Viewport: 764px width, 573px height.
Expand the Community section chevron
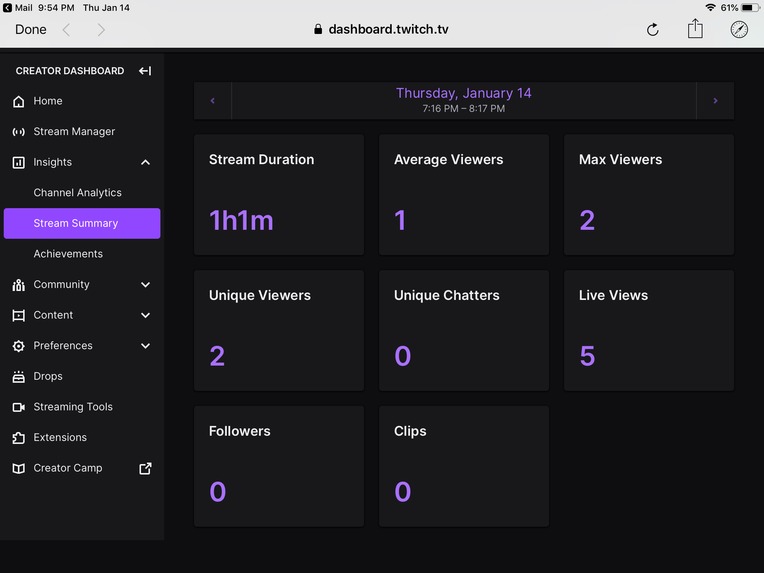click(x=145, y=285)
